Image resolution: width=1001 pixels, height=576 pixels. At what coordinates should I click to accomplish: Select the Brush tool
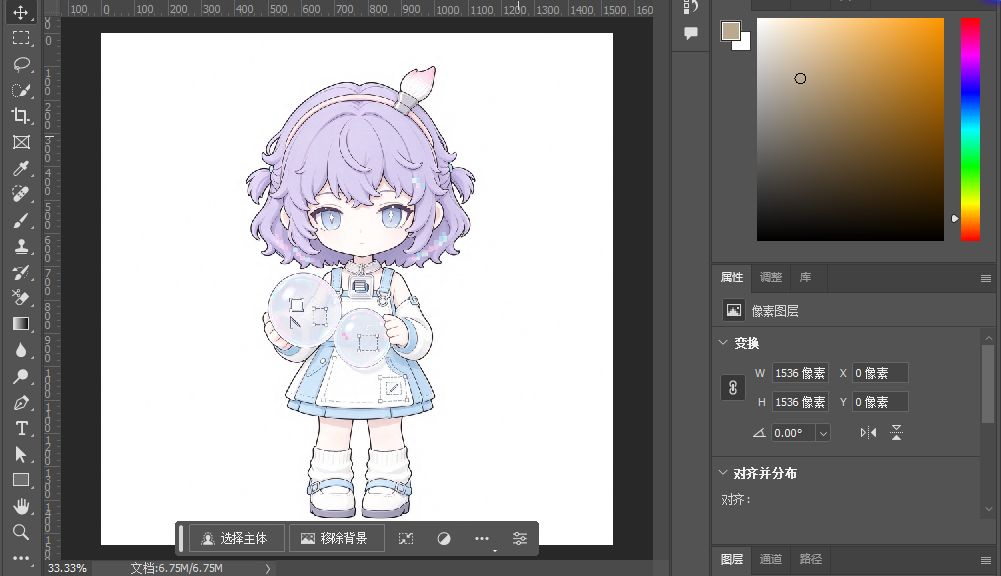pyautogui.click(x=20, y=220)
